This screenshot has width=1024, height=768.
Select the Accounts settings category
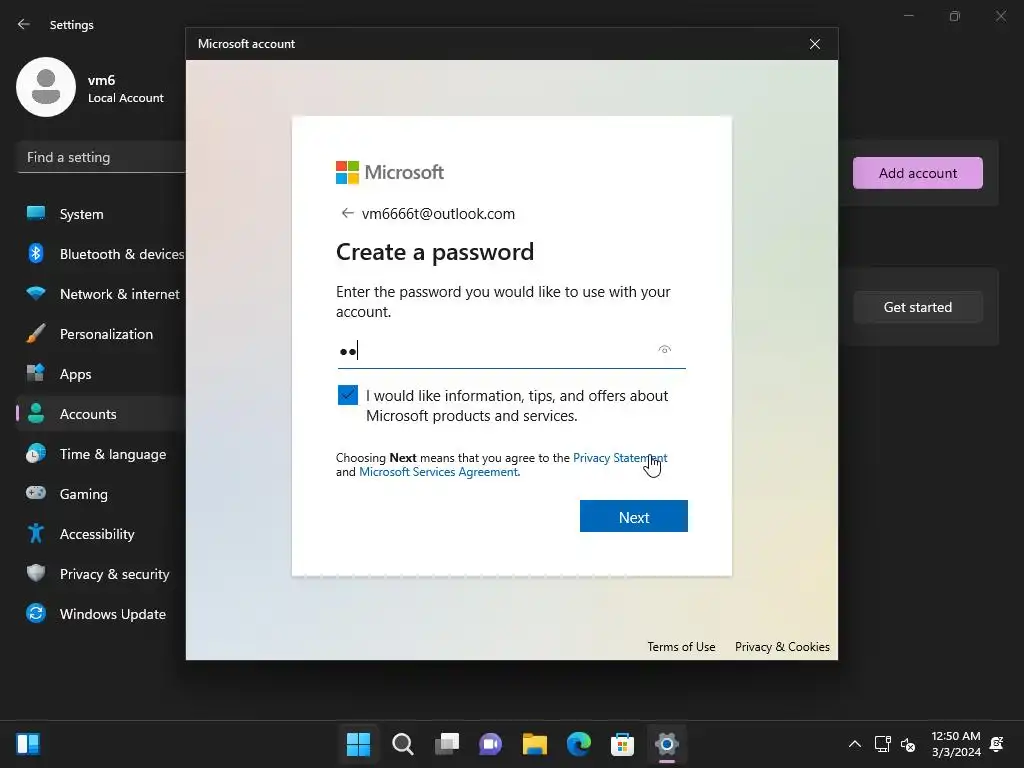[101, 414]
